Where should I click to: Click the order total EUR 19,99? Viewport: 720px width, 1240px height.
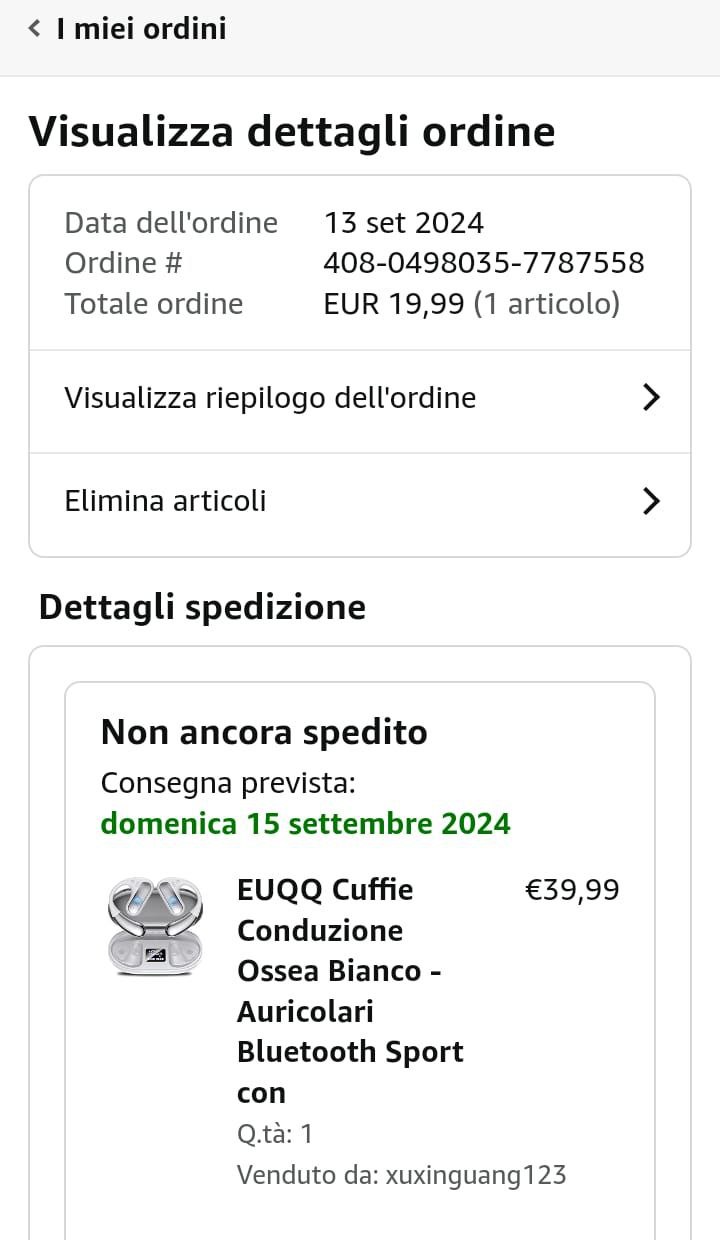coord(394,303)
